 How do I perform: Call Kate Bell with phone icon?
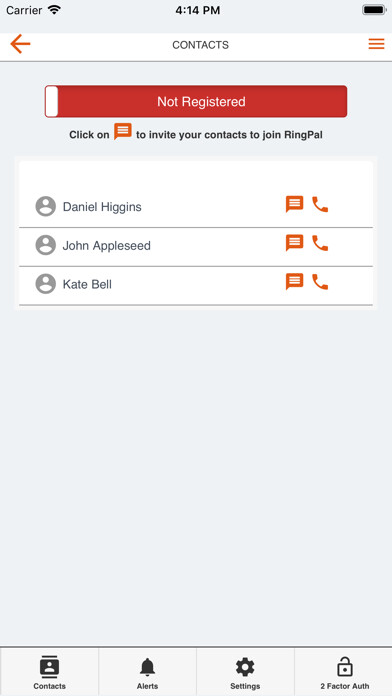tap(320, 282)
